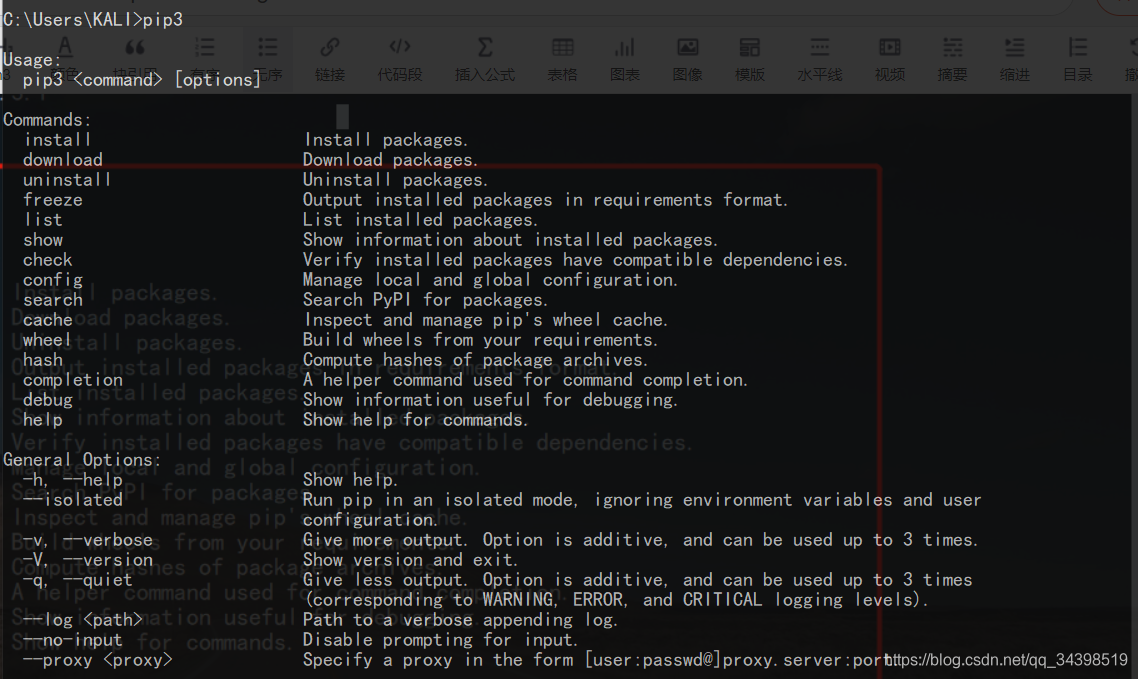Image resolution: width=1138 pixels, height=679 pixels.
Task: Open the 目录 table of contents tool
Action: [1078, 48]
